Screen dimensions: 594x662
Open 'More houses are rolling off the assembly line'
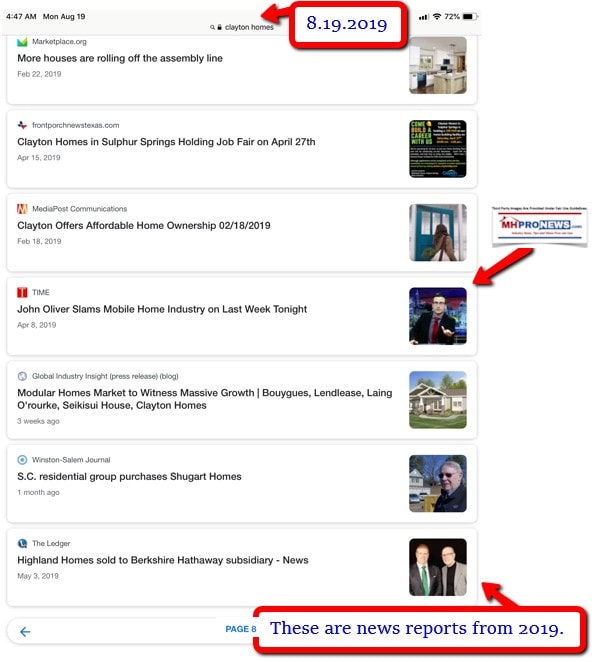[x=120, y=58]
